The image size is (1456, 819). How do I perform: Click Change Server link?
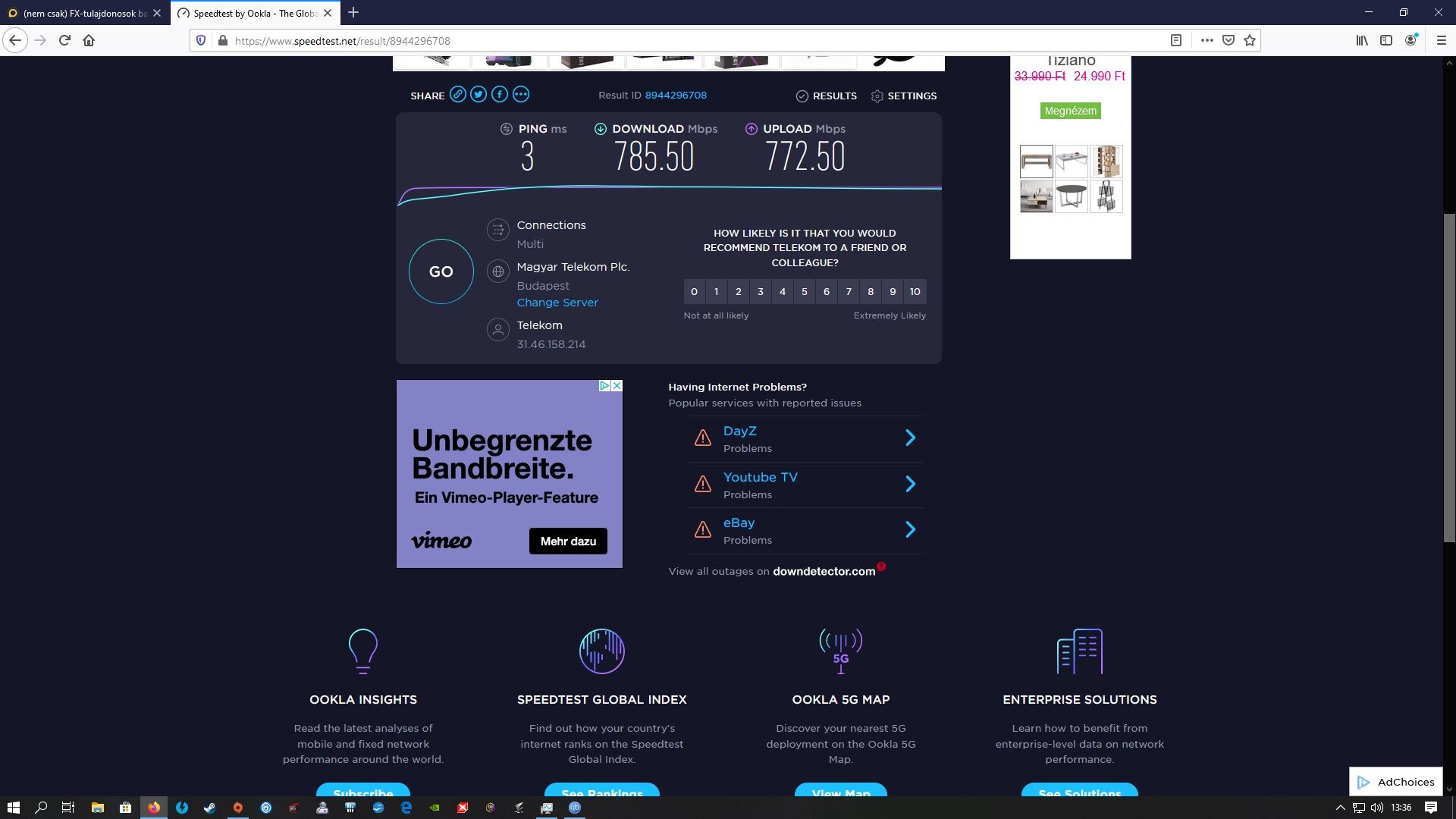[557, 303]
